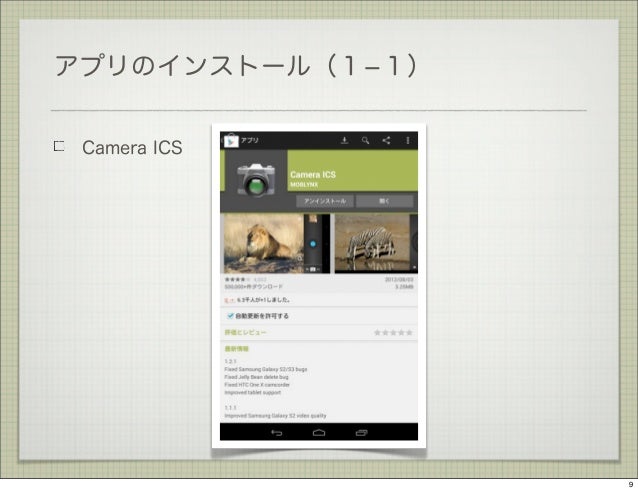Tap the share icon
This screenshot has width=638, height=491.
tap(386, 140)
